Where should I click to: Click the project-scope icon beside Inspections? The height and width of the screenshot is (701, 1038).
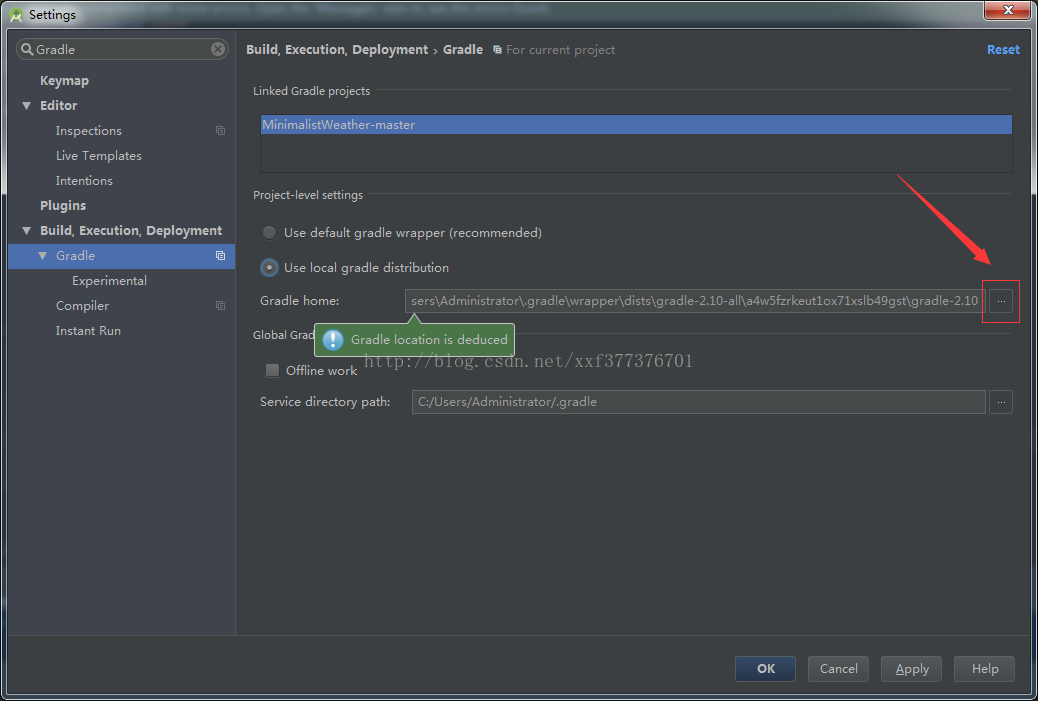tap(220, 131)
